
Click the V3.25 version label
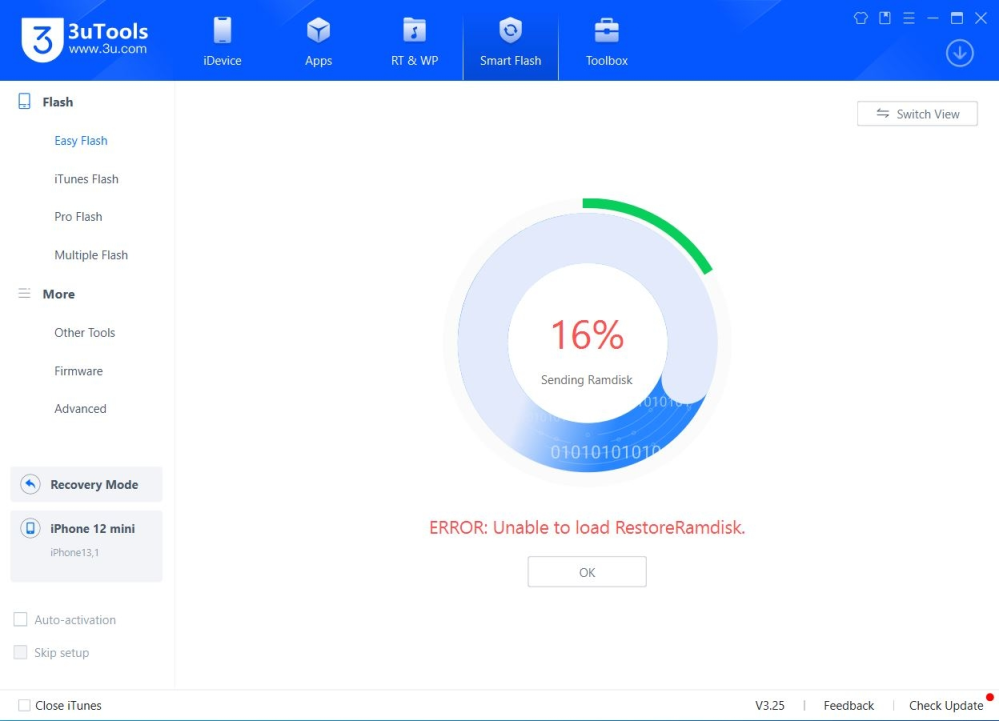pyautogui.click(x=770, y=705)
